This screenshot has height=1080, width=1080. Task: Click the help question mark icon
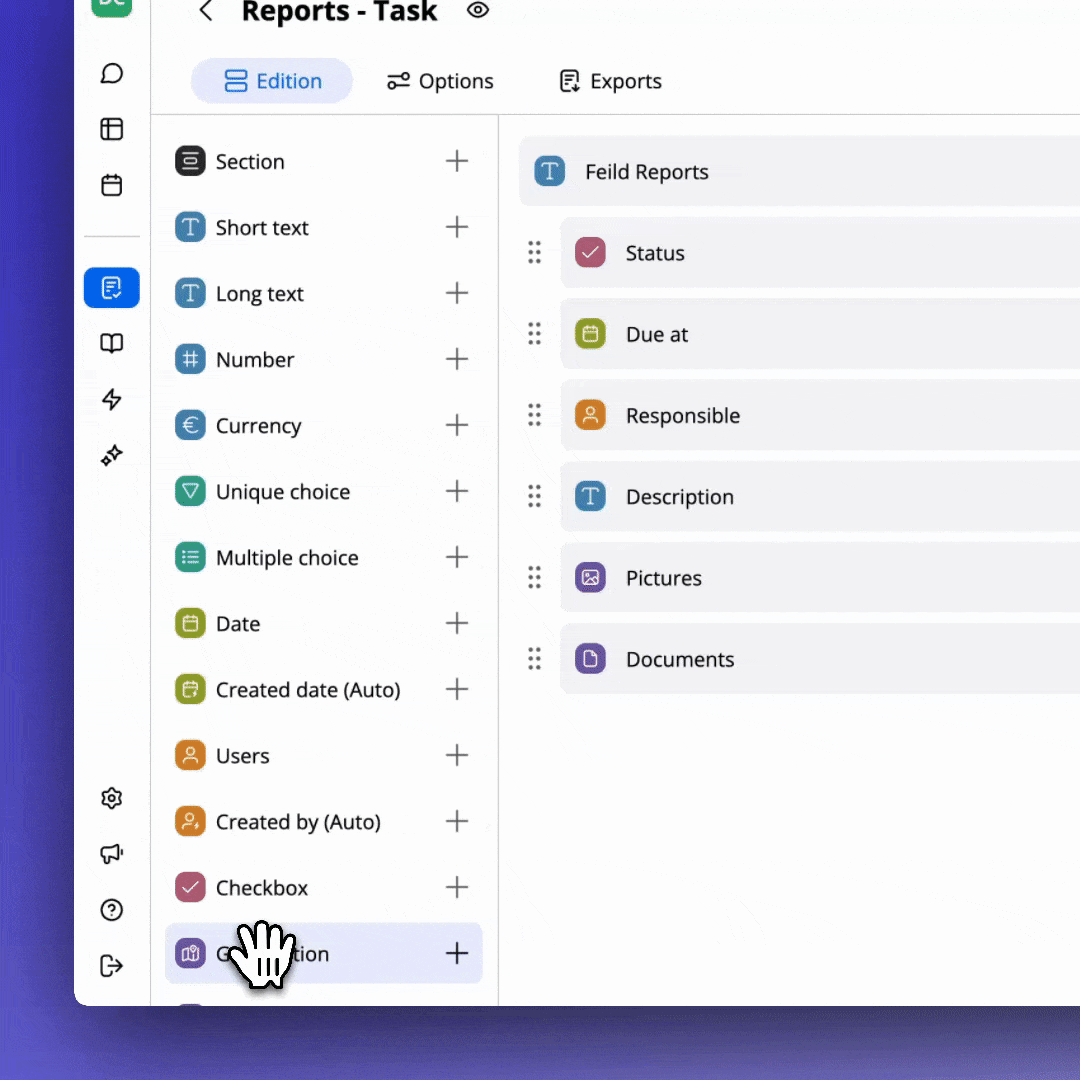111,910
